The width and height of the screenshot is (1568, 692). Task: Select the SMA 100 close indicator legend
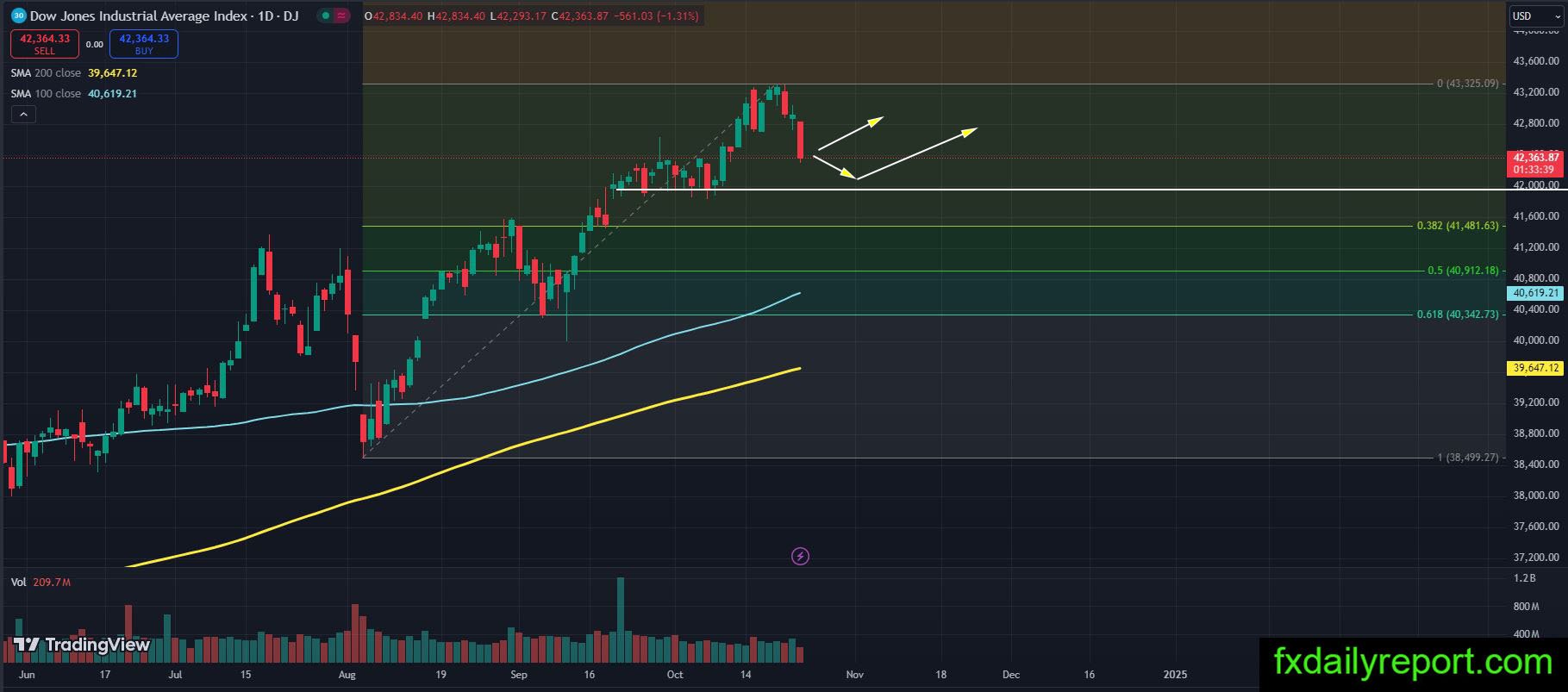74,94
